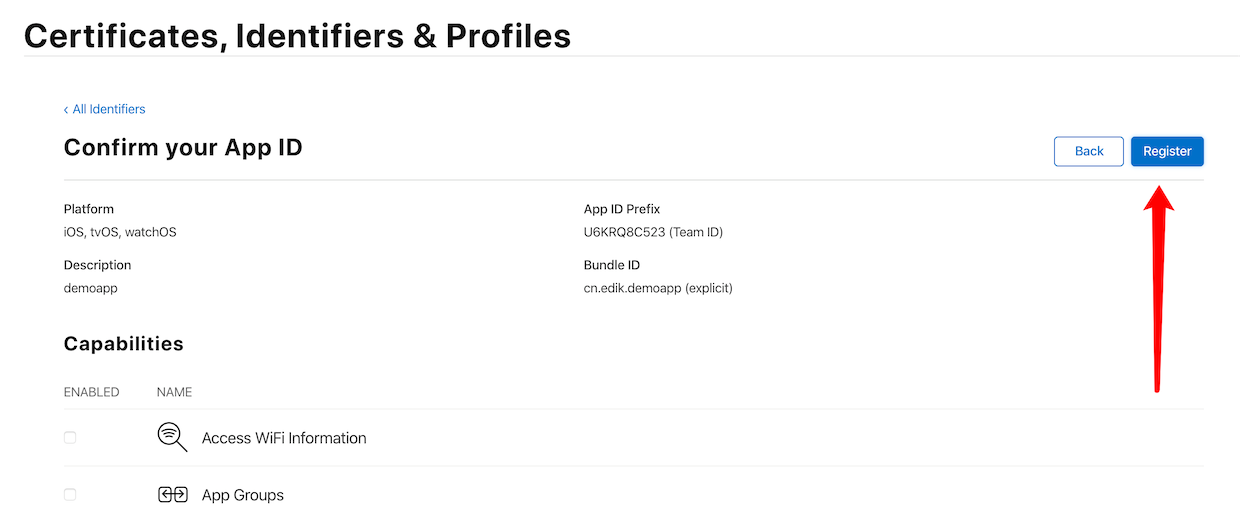
Task: Click the App Groups arrows icon
Action: click(173, 494)
